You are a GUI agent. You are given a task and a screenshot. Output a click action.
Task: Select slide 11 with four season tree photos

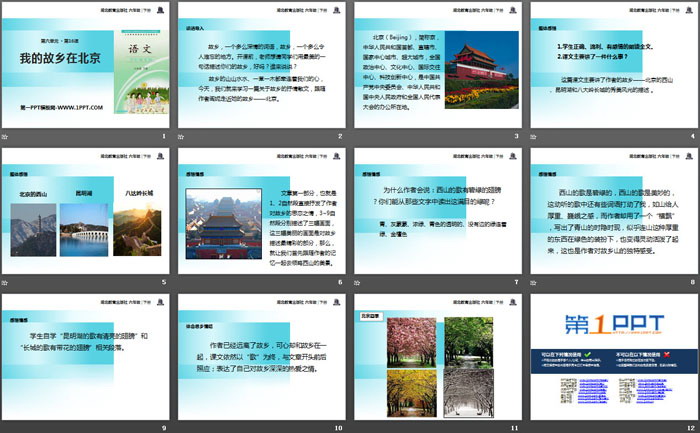click(438, 357)
